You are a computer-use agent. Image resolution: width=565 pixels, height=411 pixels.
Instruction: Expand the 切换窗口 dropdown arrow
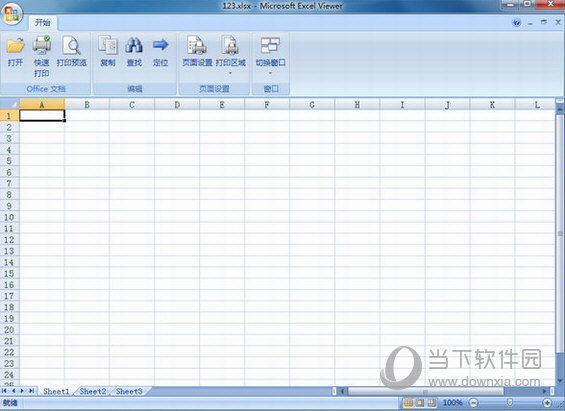point(270,73)
